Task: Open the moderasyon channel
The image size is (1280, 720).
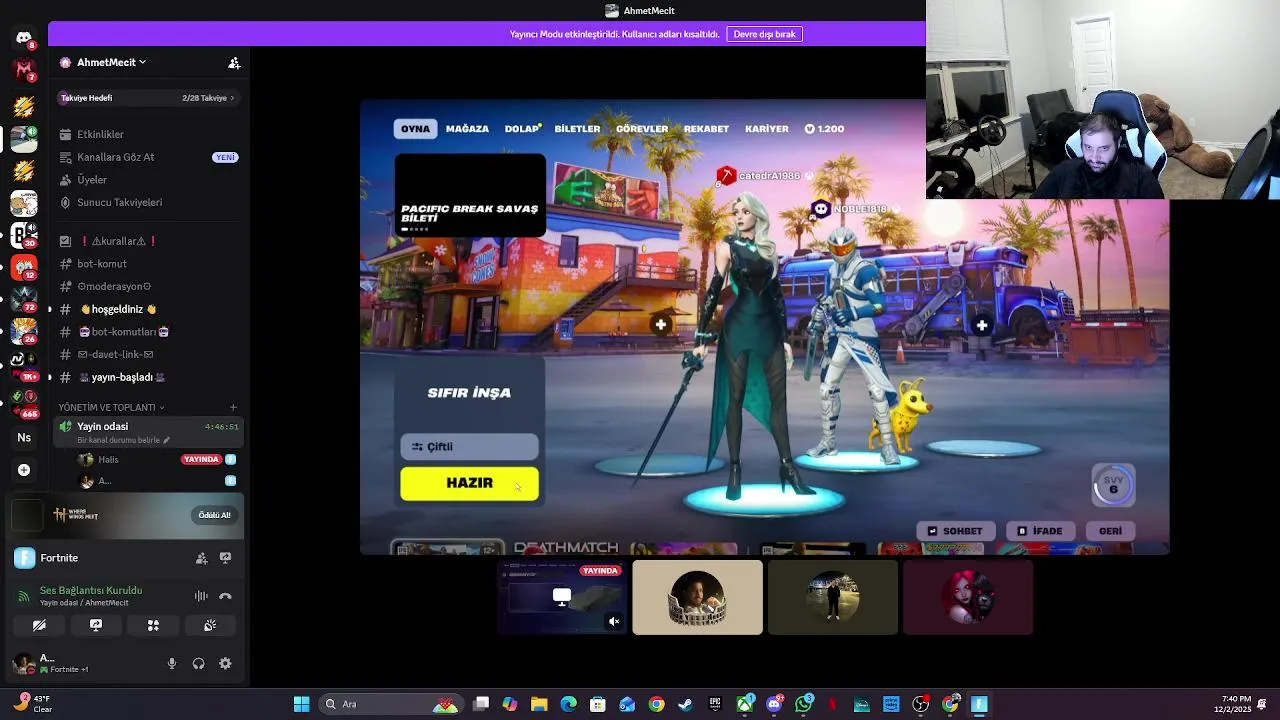Action: [148, 286]
